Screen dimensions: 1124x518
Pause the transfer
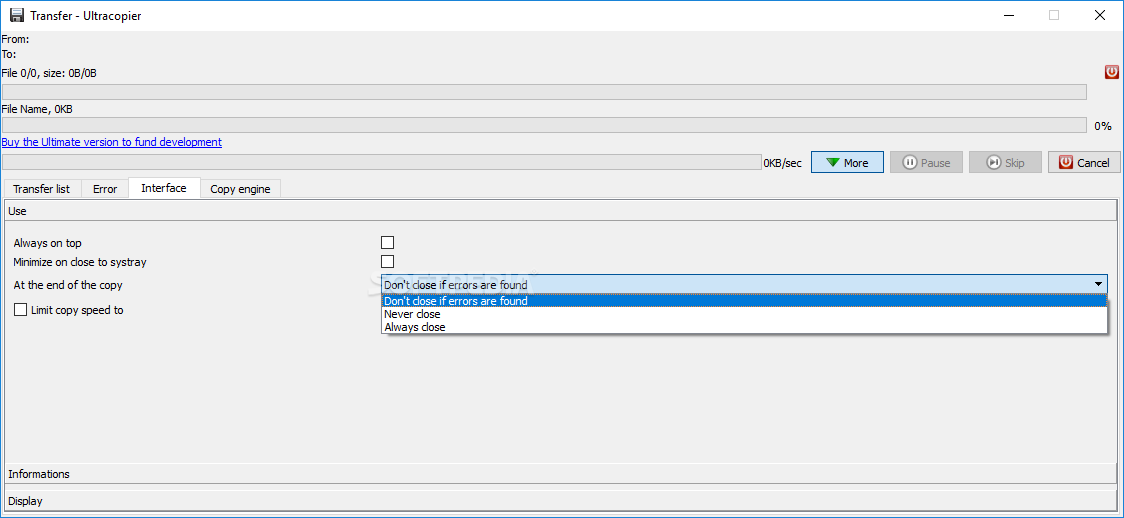tap(926, 163)
